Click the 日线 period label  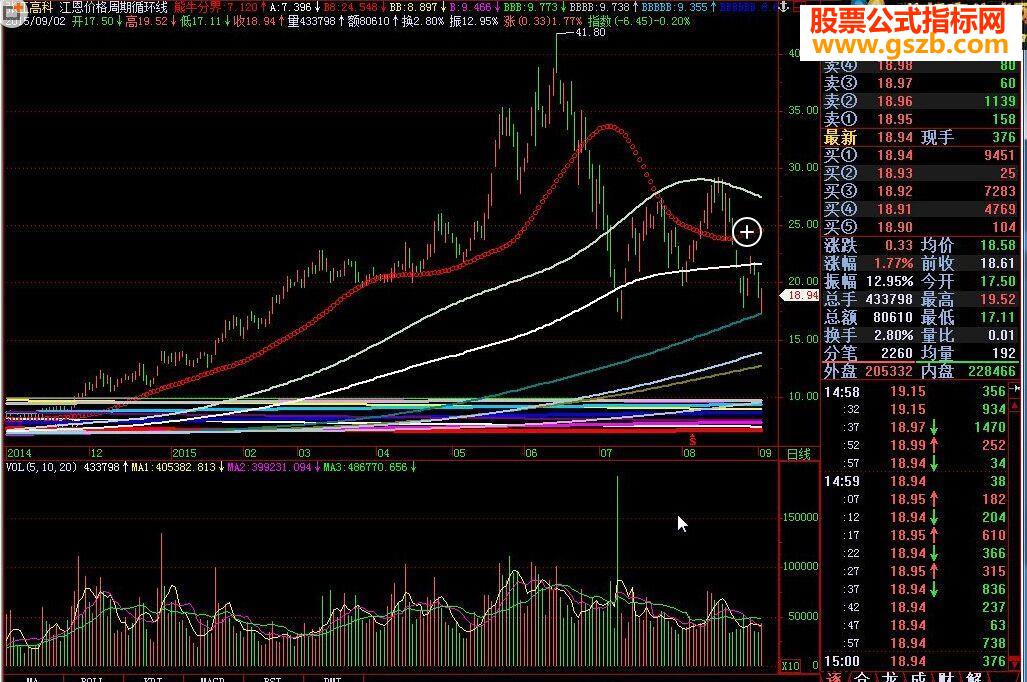[798, 453]
